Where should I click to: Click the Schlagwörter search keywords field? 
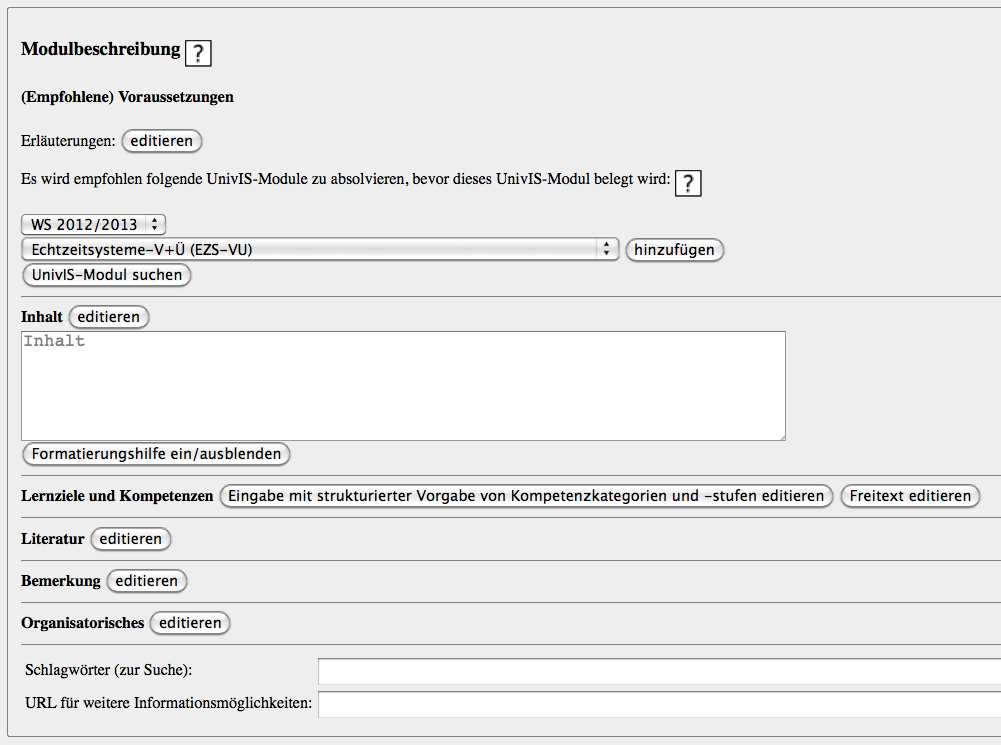pyautogui.click(x=658, y=671)
